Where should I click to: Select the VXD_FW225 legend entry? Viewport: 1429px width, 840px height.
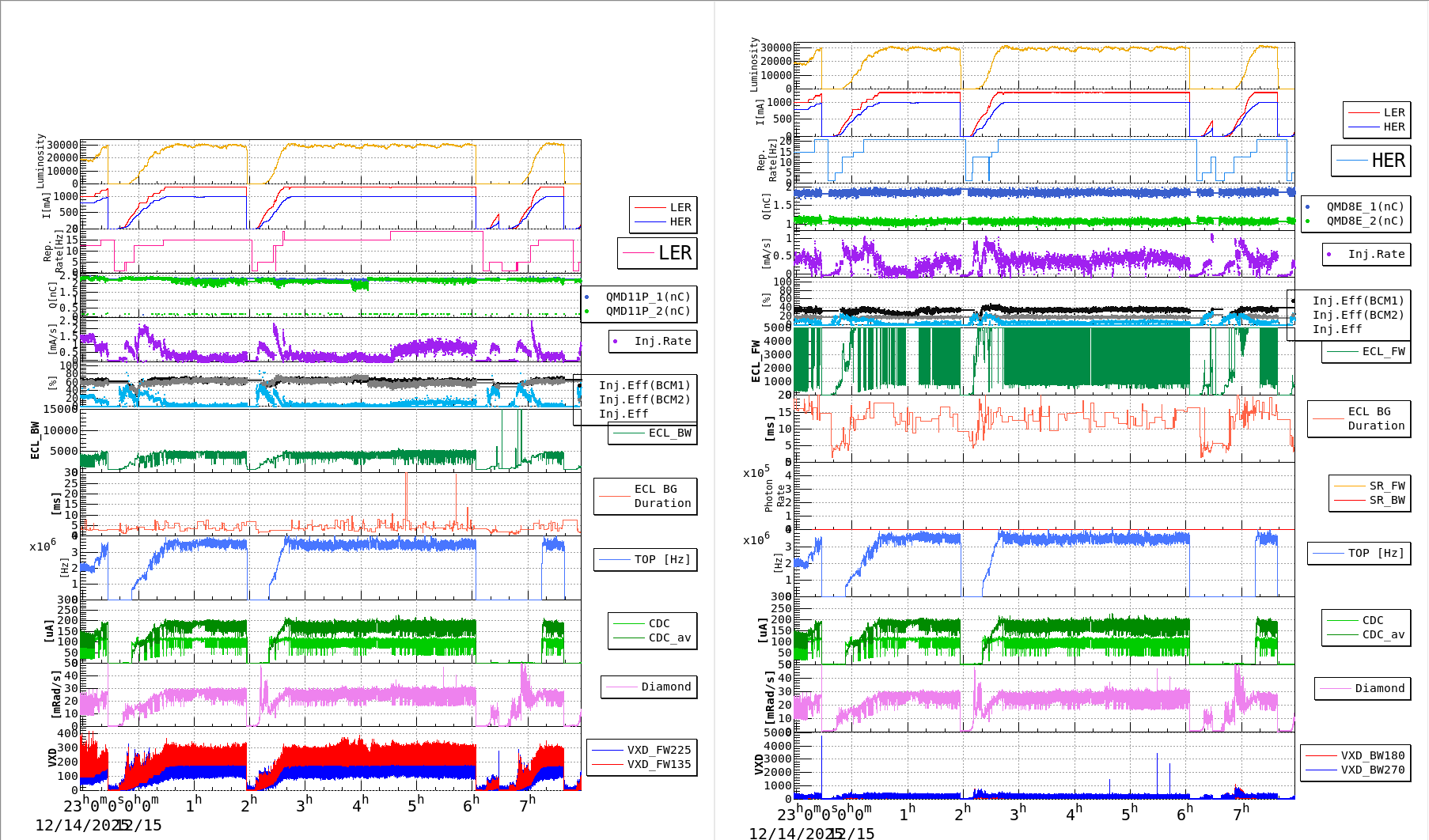point(642,750)
